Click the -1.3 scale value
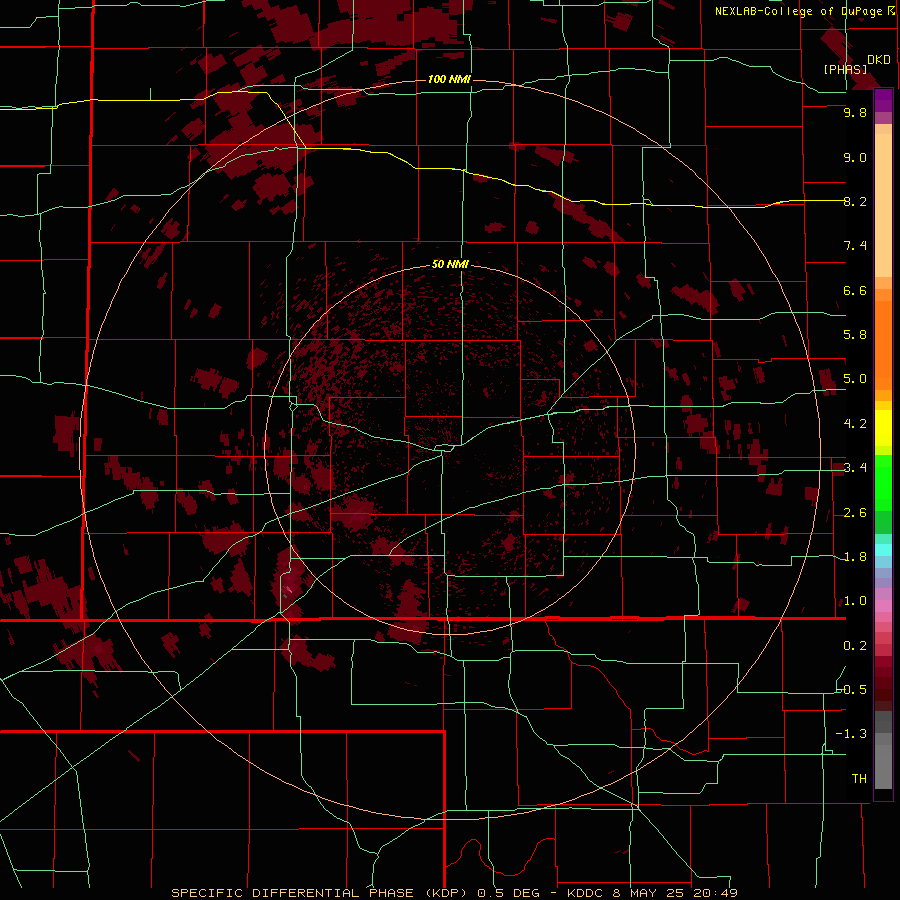 pos(852,734)
